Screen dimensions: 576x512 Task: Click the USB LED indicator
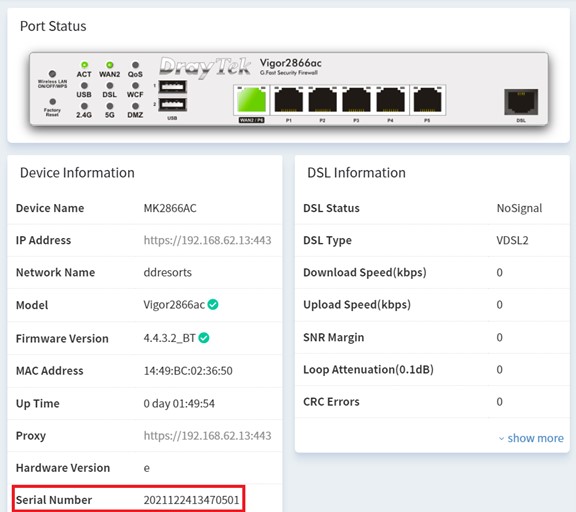tap(84, 86)
